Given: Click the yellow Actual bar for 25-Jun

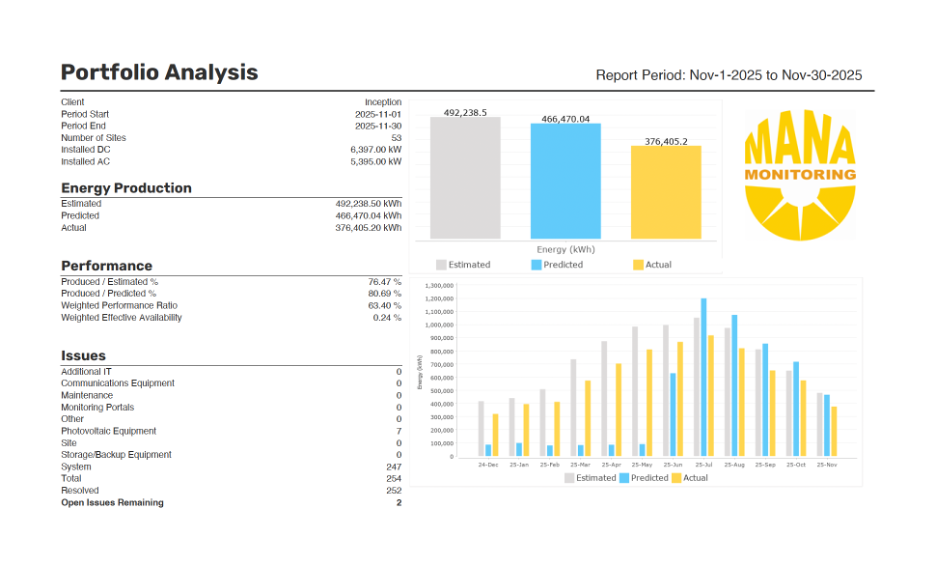Looking at the screenshot, I should [x=680, y=400].
